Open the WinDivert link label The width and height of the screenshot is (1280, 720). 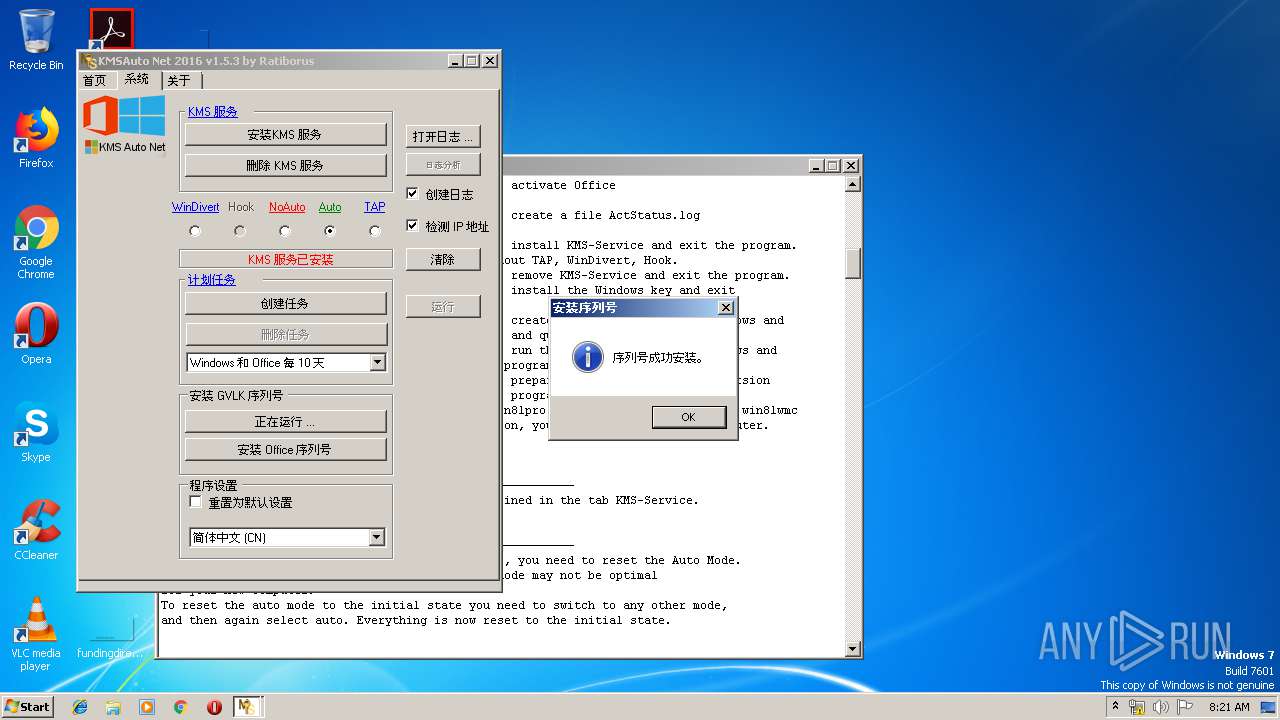point(195,207)
